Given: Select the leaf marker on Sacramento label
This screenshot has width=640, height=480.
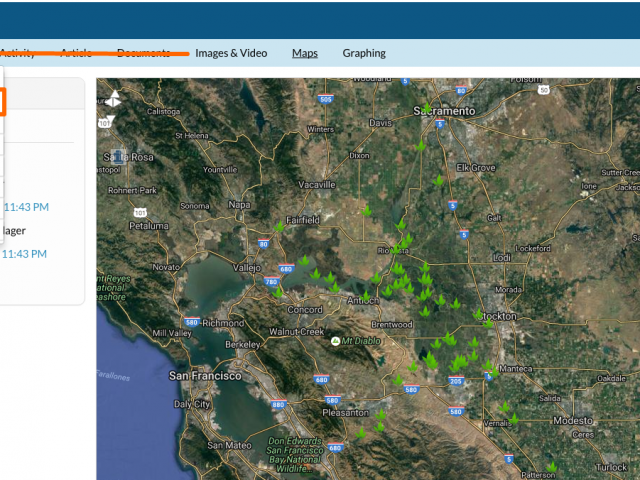Looking at the screenshot, I should pyautogui.click(x=427, y=108).
